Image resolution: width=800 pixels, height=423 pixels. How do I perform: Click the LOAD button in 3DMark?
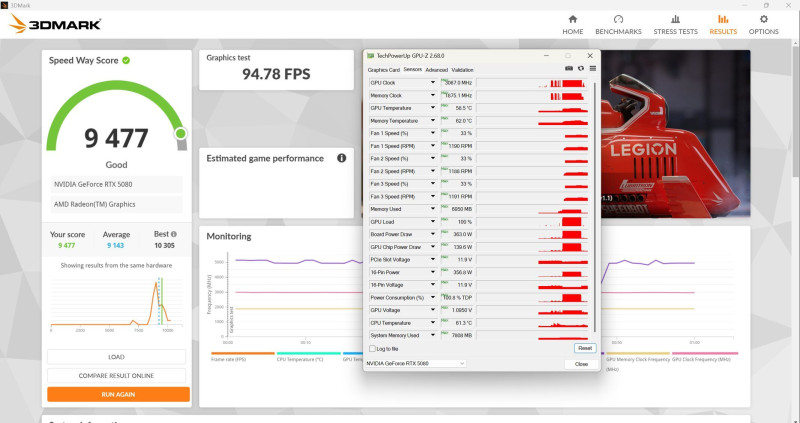tap(116, 357)
